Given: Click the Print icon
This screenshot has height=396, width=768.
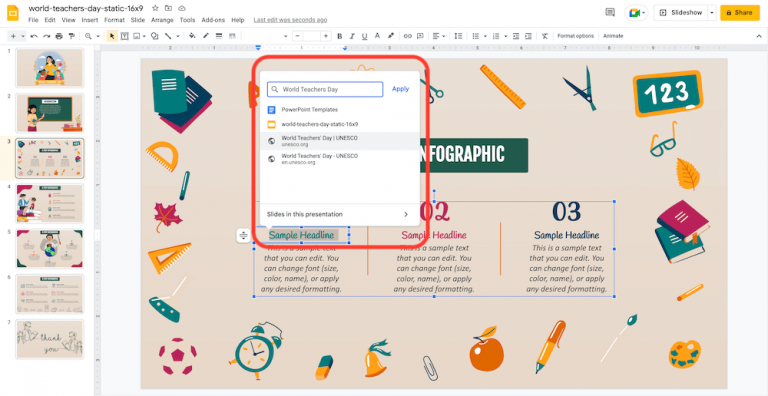Looking at the screenshot, I should coord(59,36).
